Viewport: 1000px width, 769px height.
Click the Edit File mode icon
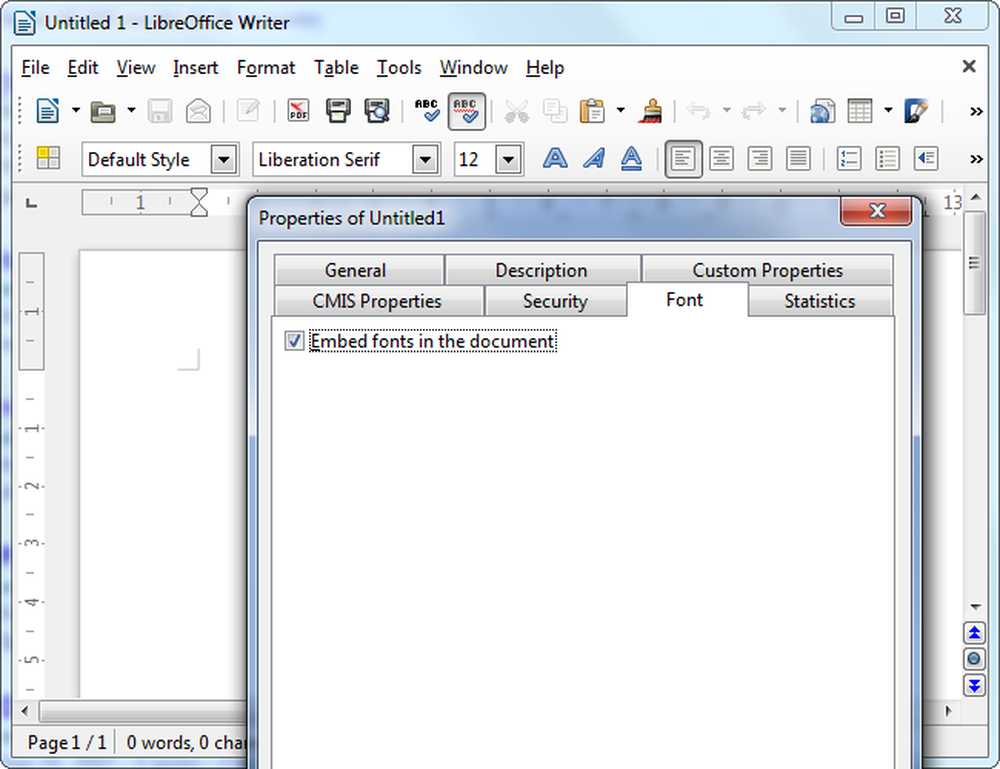pos(248,110)
